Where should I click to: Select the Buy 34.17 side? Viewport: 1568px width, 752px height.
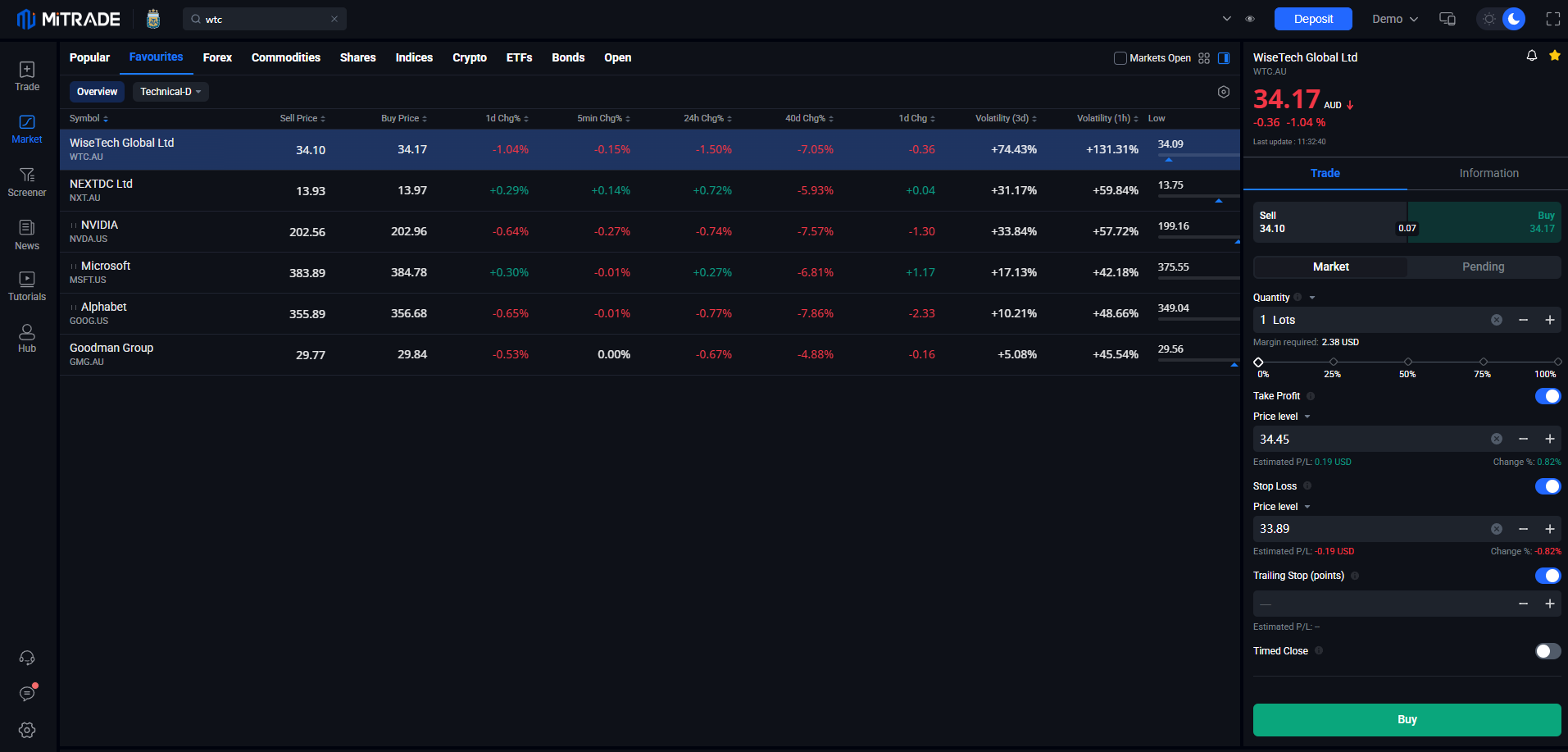click(x=1484, y=222)
